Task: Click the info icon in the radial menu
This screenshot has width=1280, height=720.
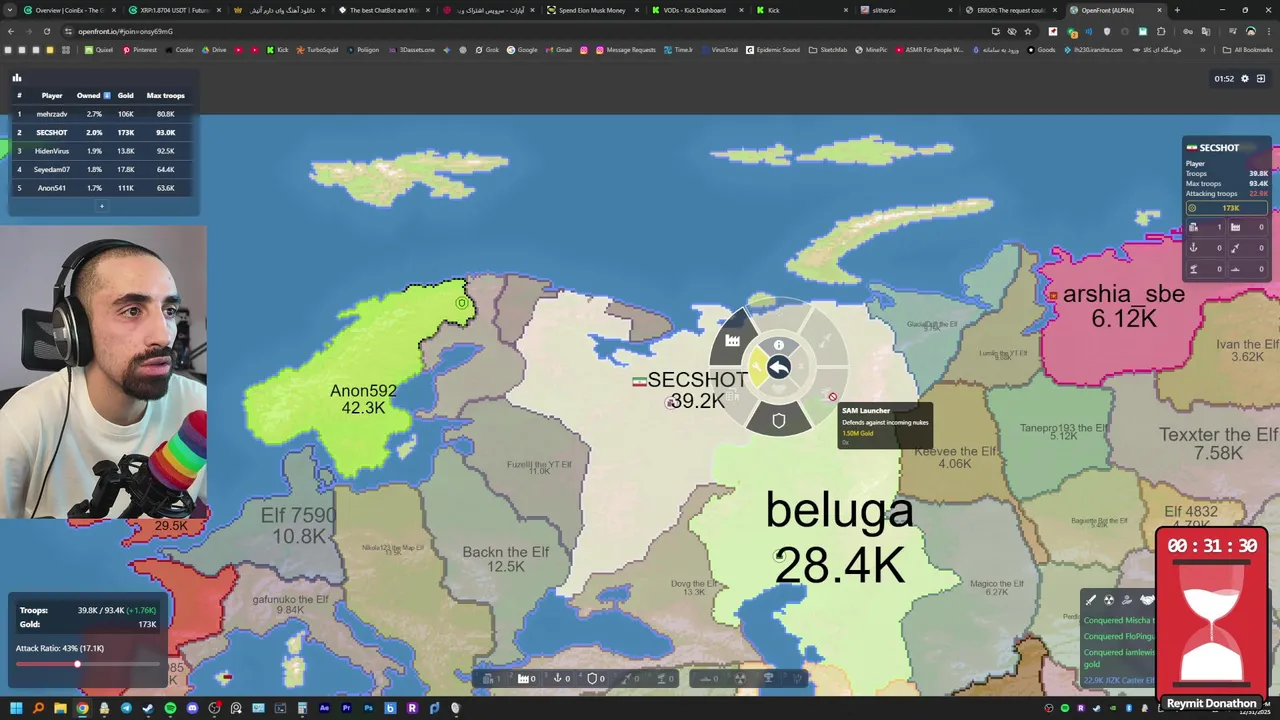Action: pyautogui.click(x=779, y=345)
